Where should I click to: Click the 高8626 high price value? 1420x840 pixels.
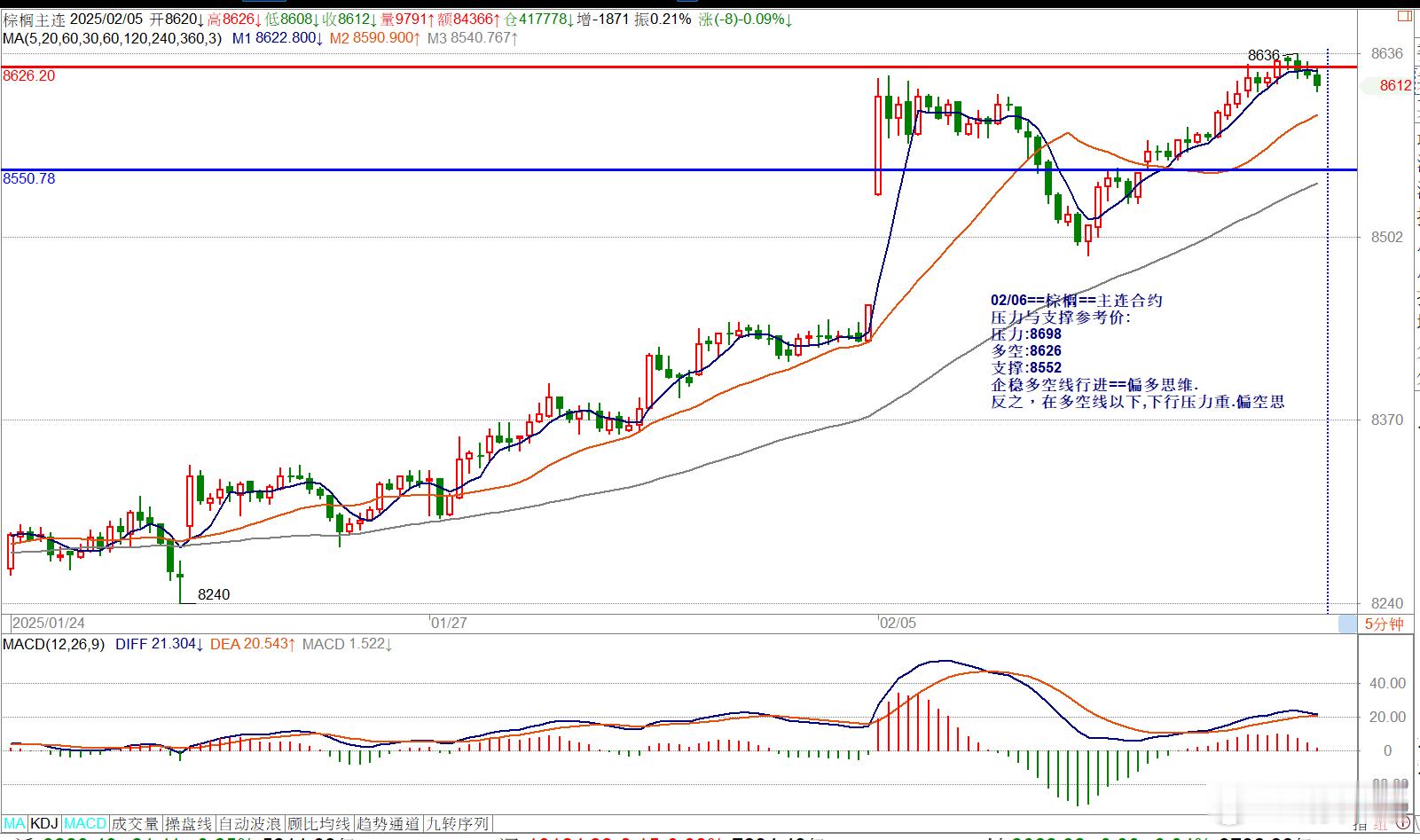point(233,19)
